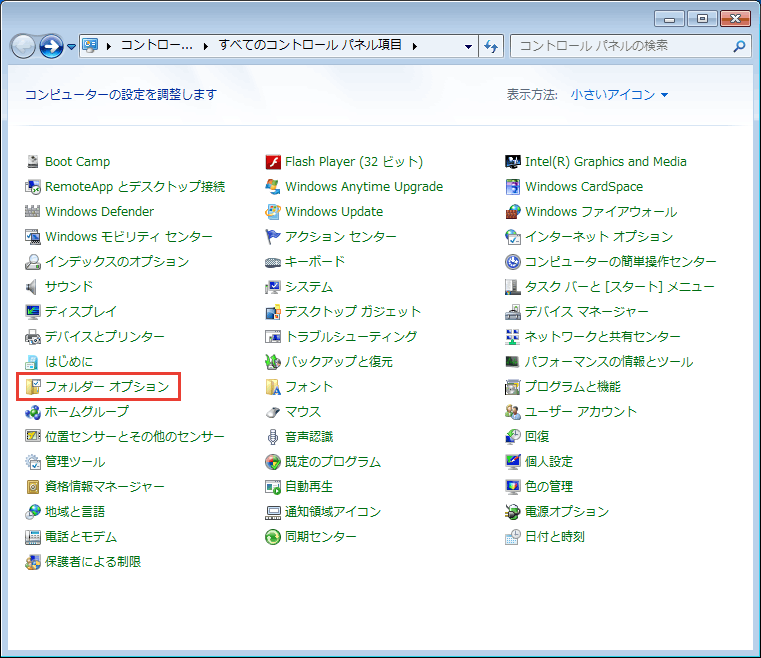Click the システム icon
This screenshot has width=761, height=658.
point(273,287)
